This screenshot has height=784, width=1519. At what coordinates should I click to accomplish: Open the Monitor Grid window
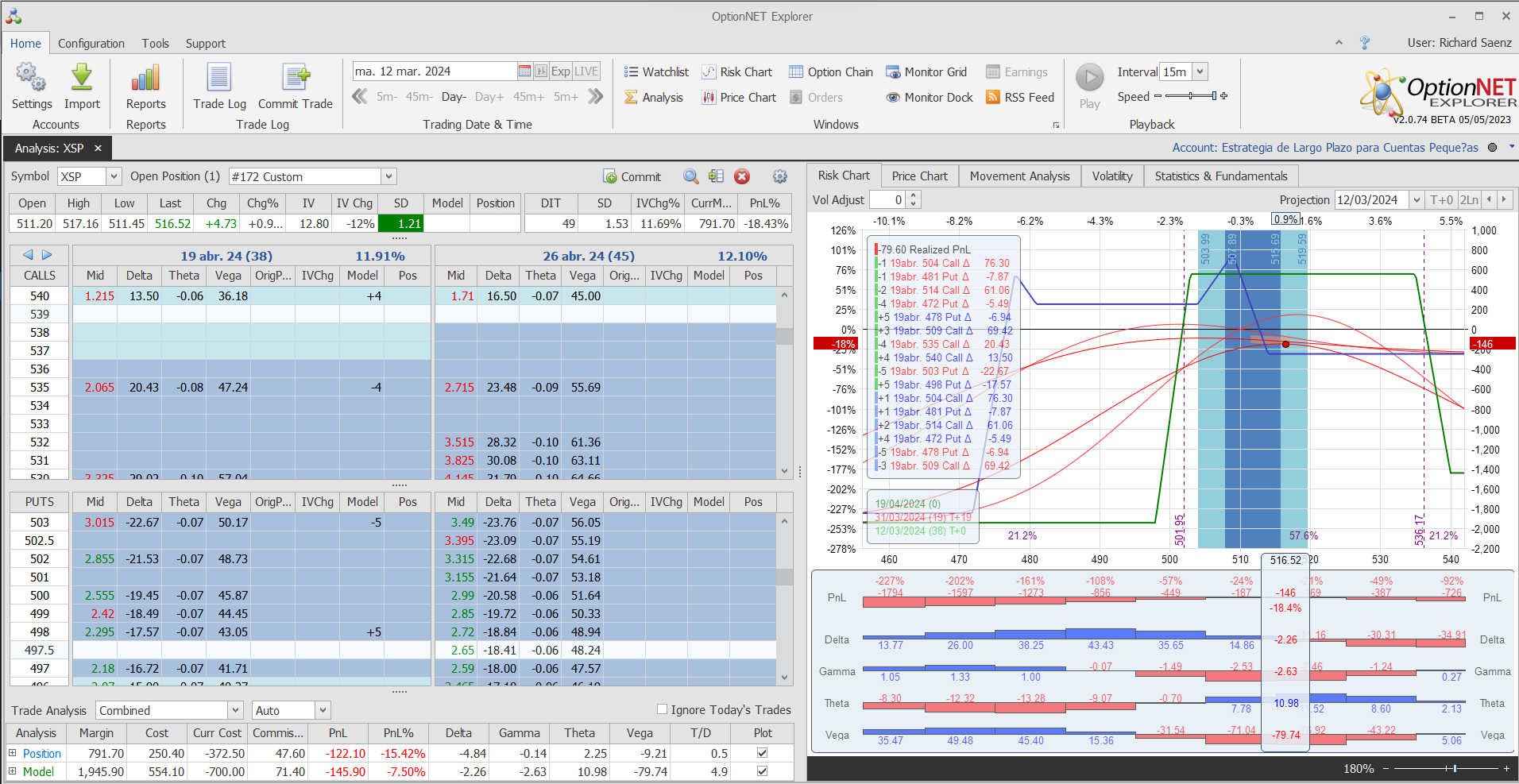pos(926,72)
